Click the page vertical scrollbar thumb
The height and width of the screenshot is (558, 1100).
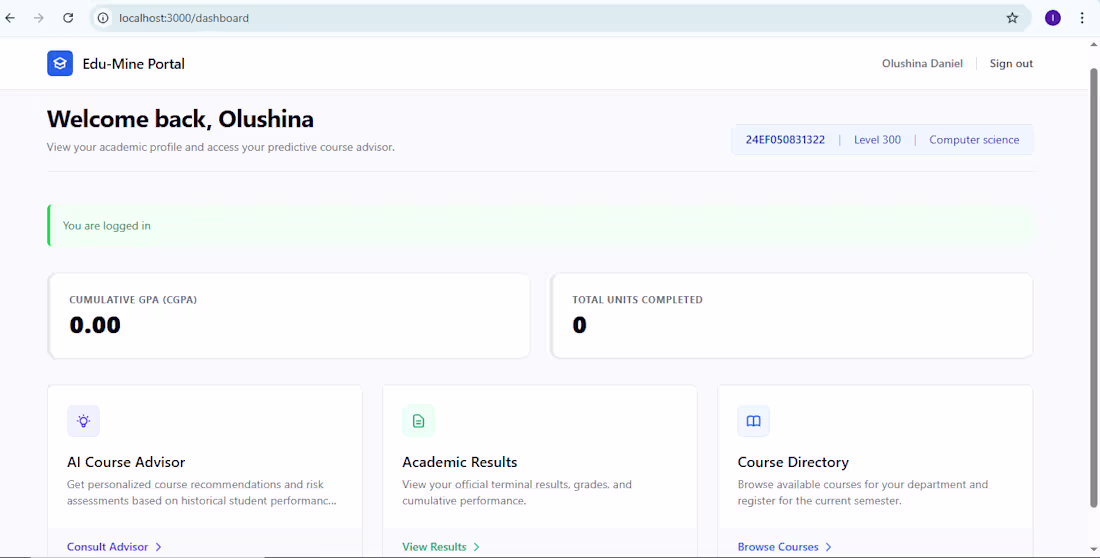[1093, 288]
